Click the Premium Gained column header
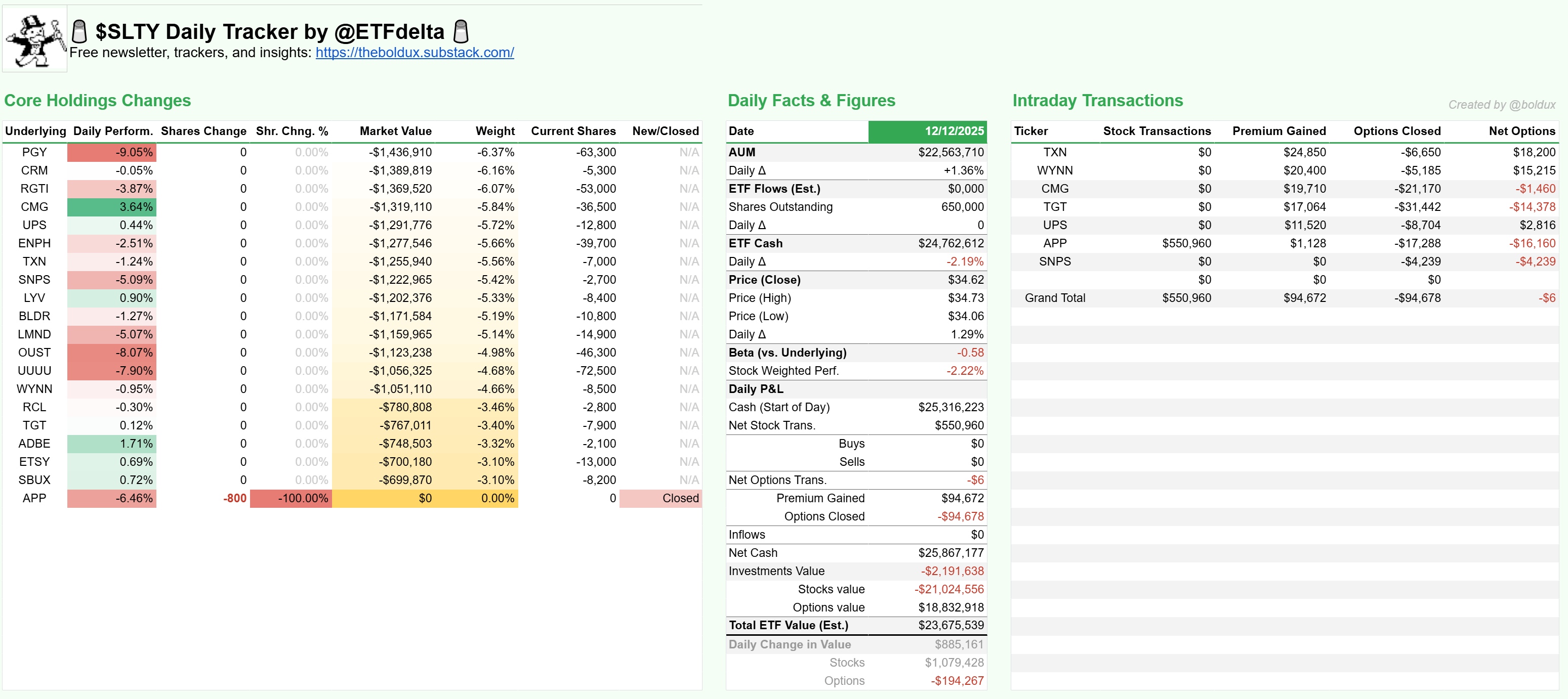This screenshot has height=699, width=1568. (1278, 132)
